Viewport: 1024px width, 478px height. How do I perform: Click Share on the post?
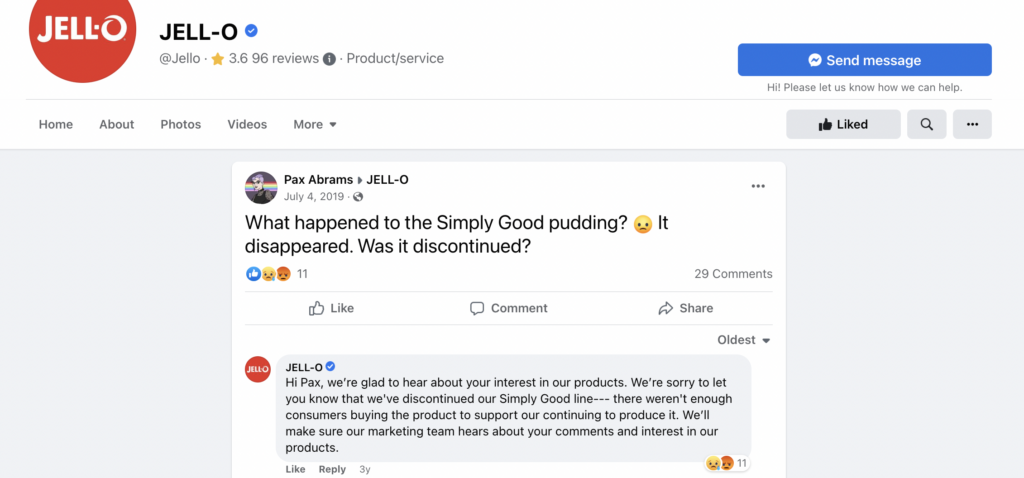click(x=685, y=308)
